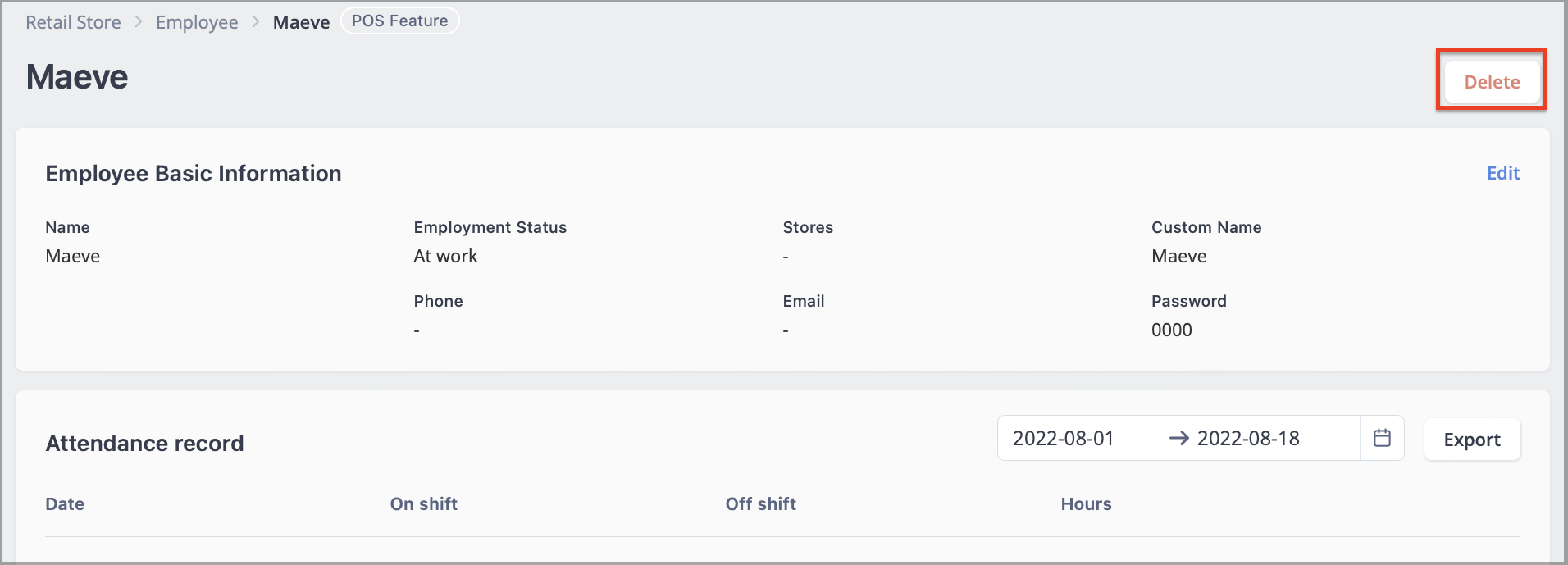Set the start date 2022-08-01 field

click(1063, 438)
